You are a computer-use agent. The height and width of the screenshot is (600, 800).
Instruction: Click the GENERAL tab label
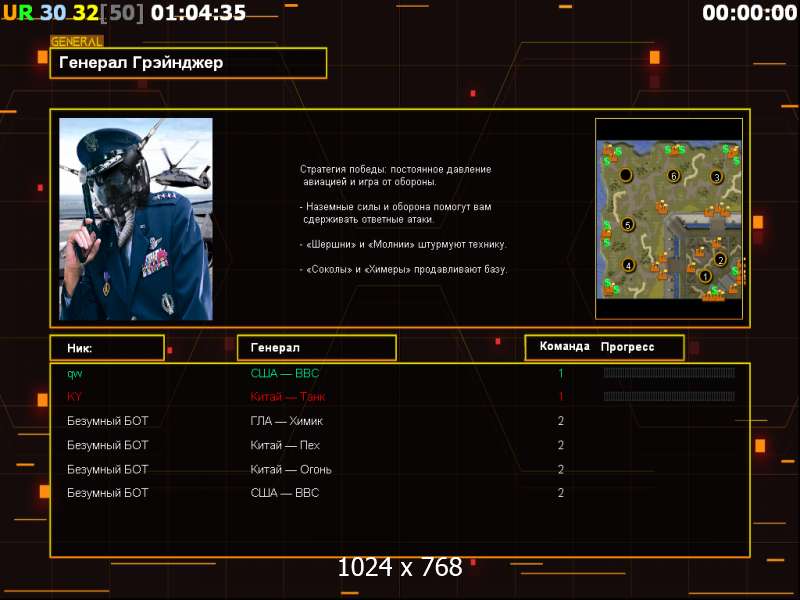point(76,42)
